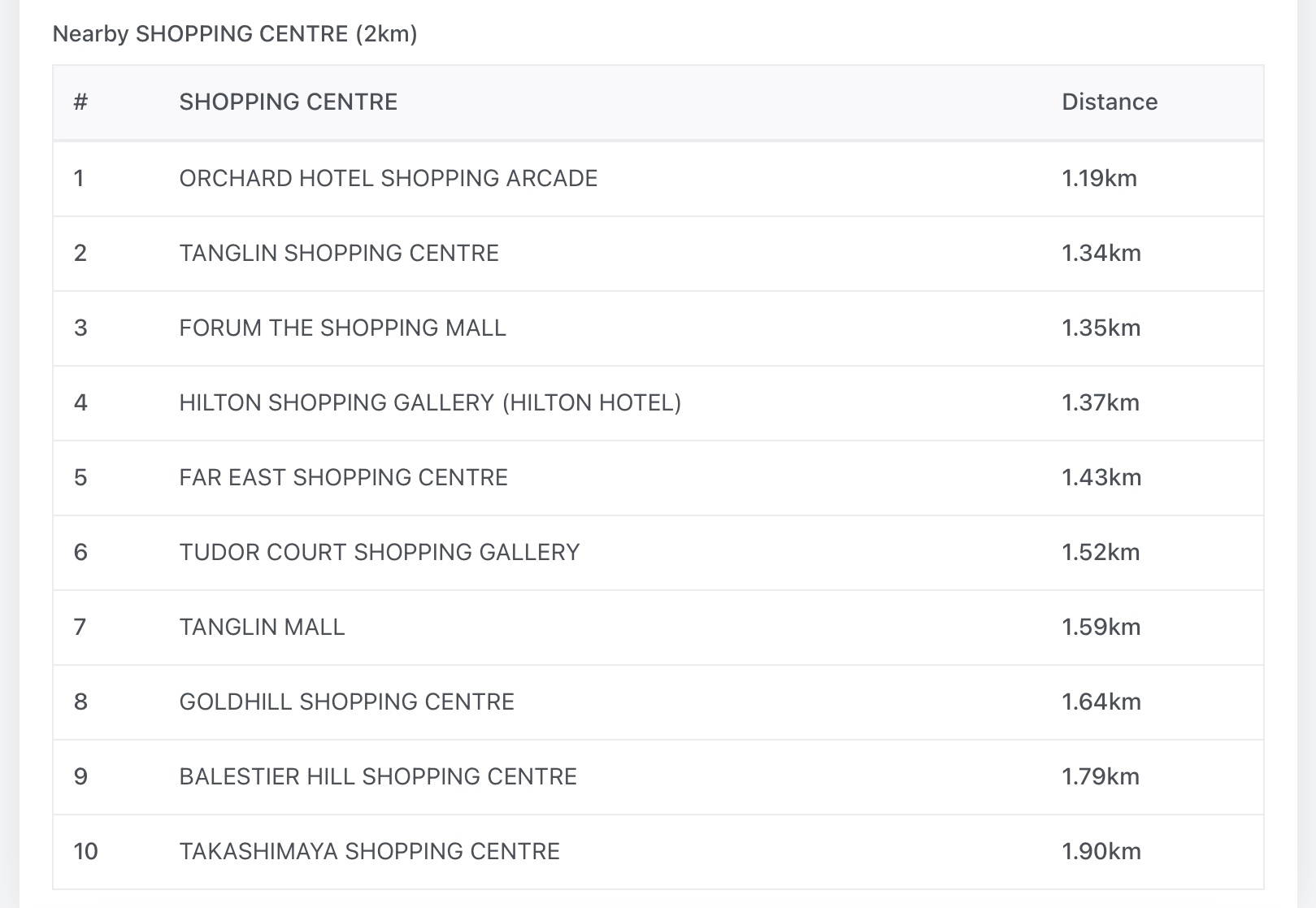Click the Orchard Hotel Shopping Arcade row
This screenshot has height=908, width=1316.
click(388, 179)
